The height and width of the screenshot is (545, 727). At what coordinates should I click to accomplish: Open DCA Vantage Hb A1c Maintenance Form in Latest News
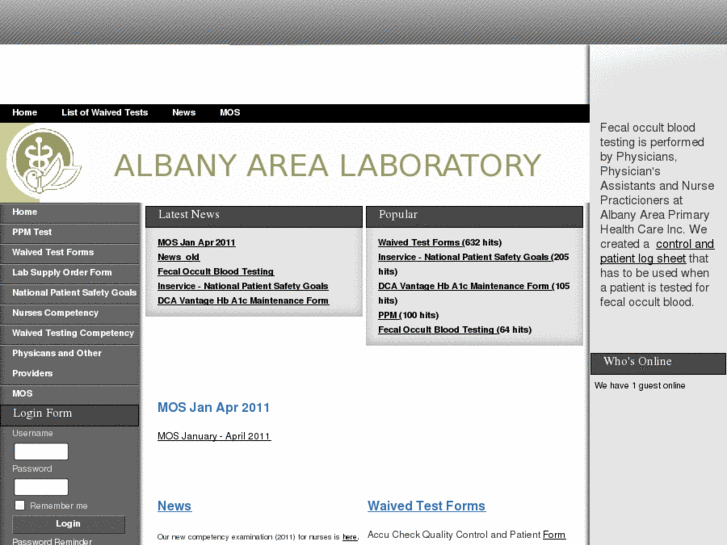[x=243, y=301]
